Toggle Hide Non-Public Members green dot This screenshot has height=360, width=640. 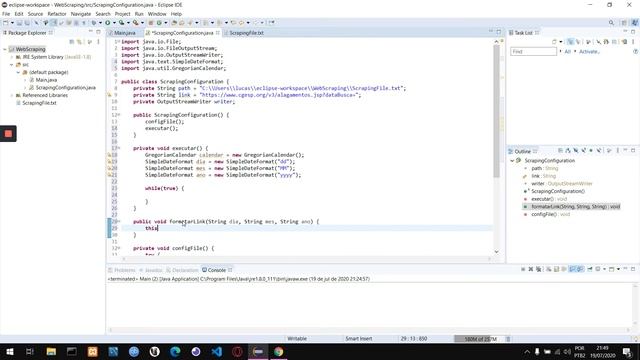coord(591,151)
